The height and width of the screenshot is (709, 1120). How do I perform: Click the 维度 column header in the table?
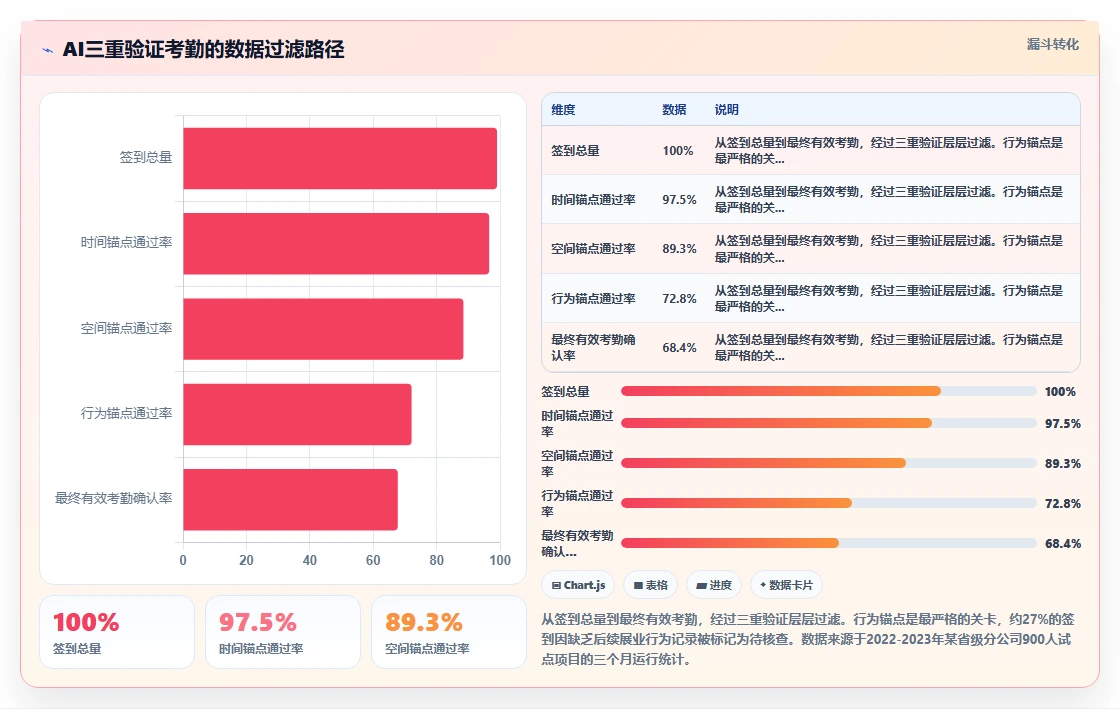pyautogui.click(x=563, y=109)
